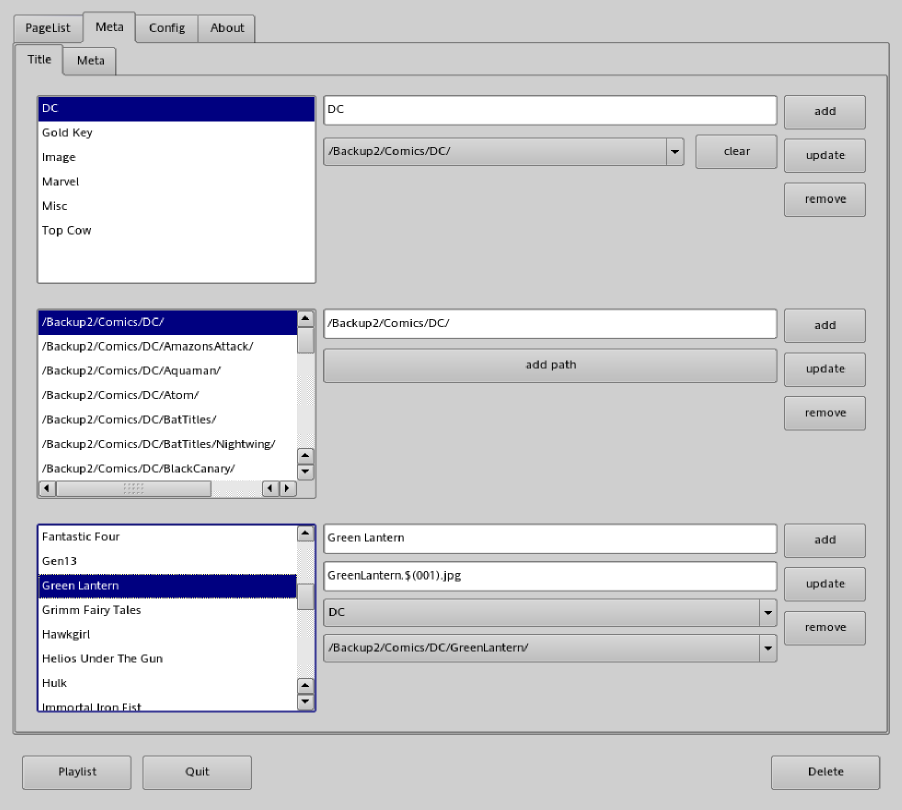This screenshot has width=902, height=810.
Task: Select Fantastic Four in title list
Action: (168, 537)
